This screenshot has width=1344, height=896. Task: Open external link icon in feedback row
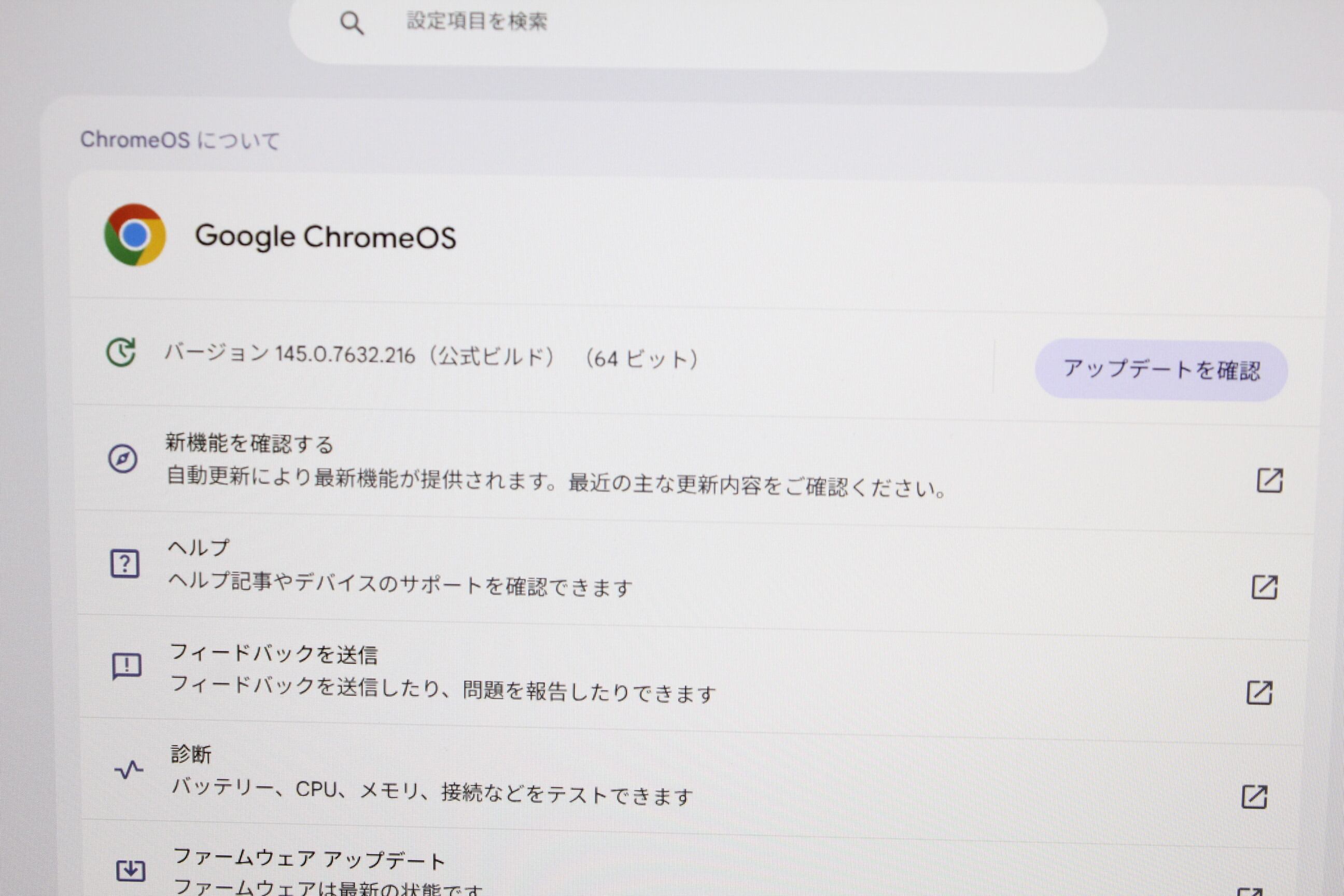tap(1259, 693)
